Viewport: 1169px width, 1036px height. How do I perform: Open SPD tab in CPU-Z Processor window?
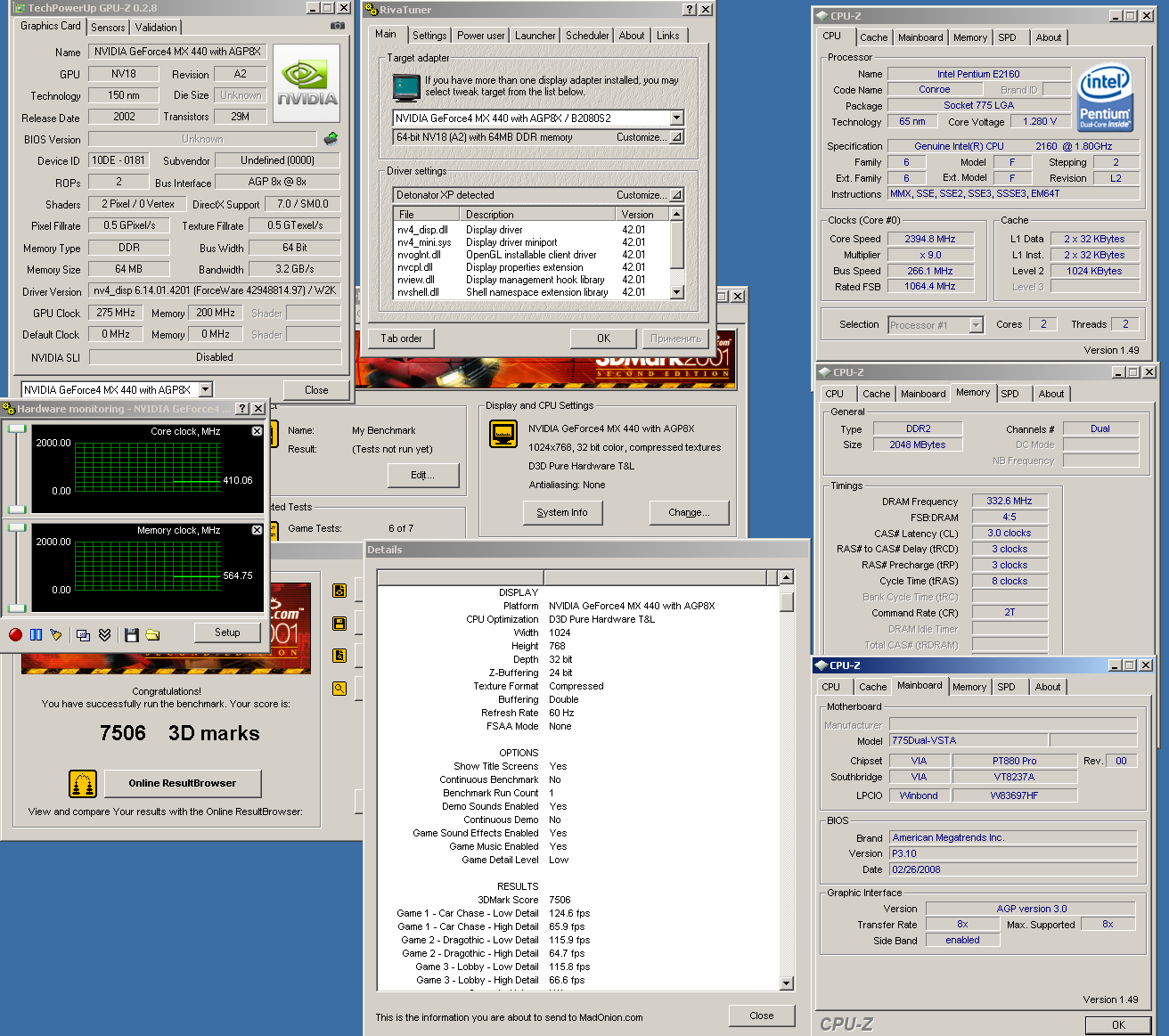[1007, 37]
